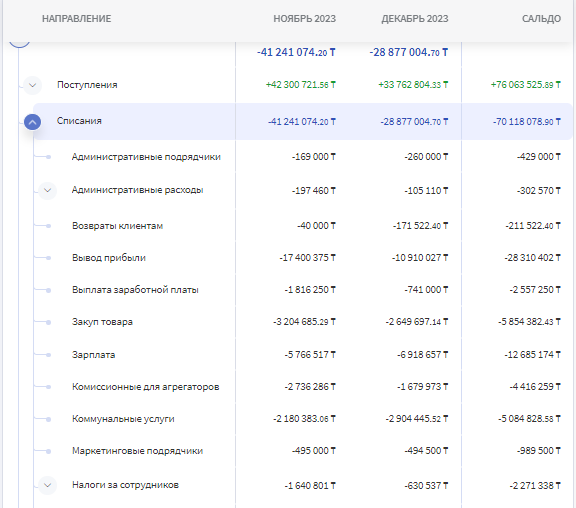Click November Зарплата amount -5 766 517
Screen dimensions: 576x508
[310, 355]
